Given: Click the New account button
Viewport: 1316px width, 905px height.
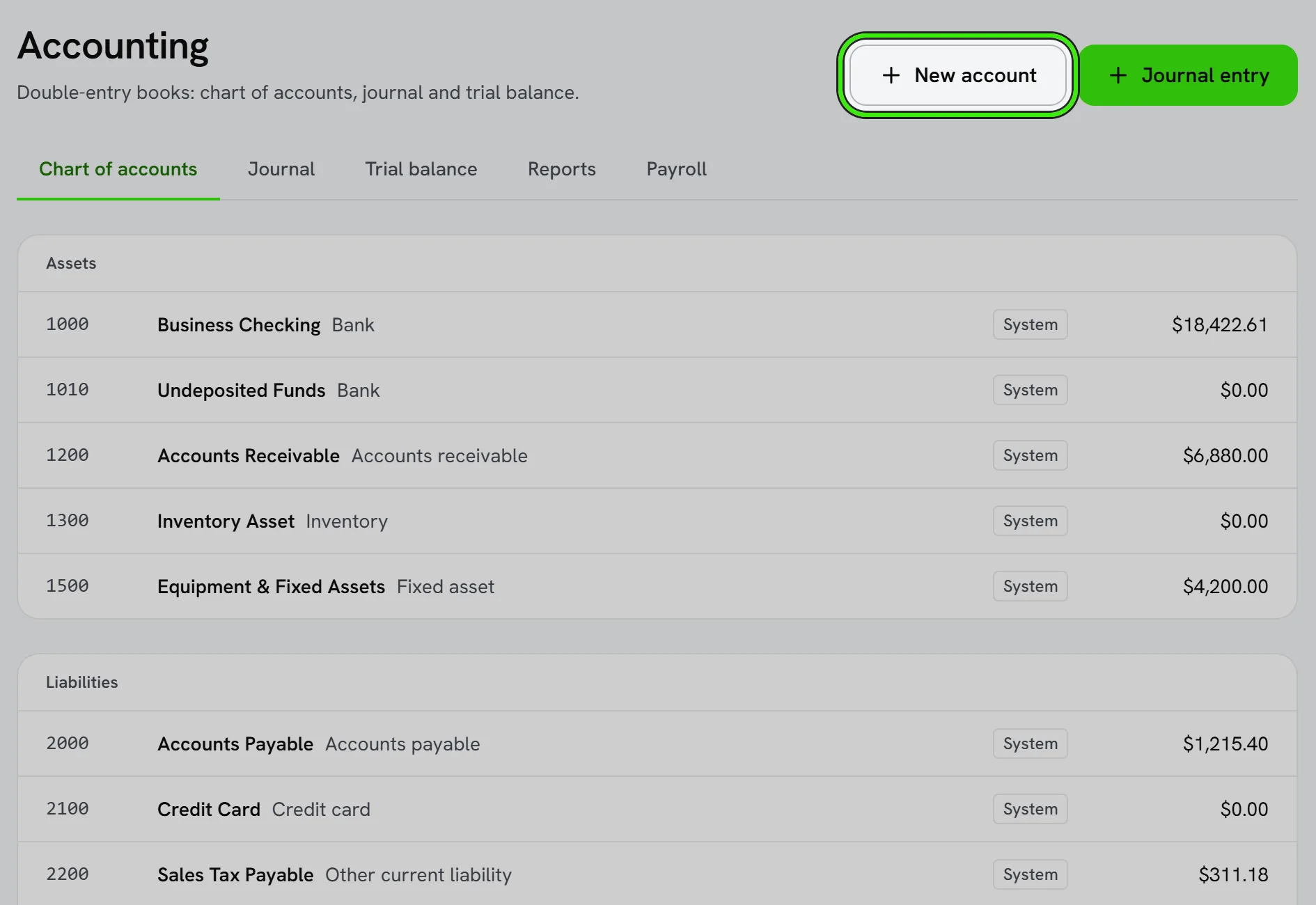Looking at the screenshot, I should point(958,75).
